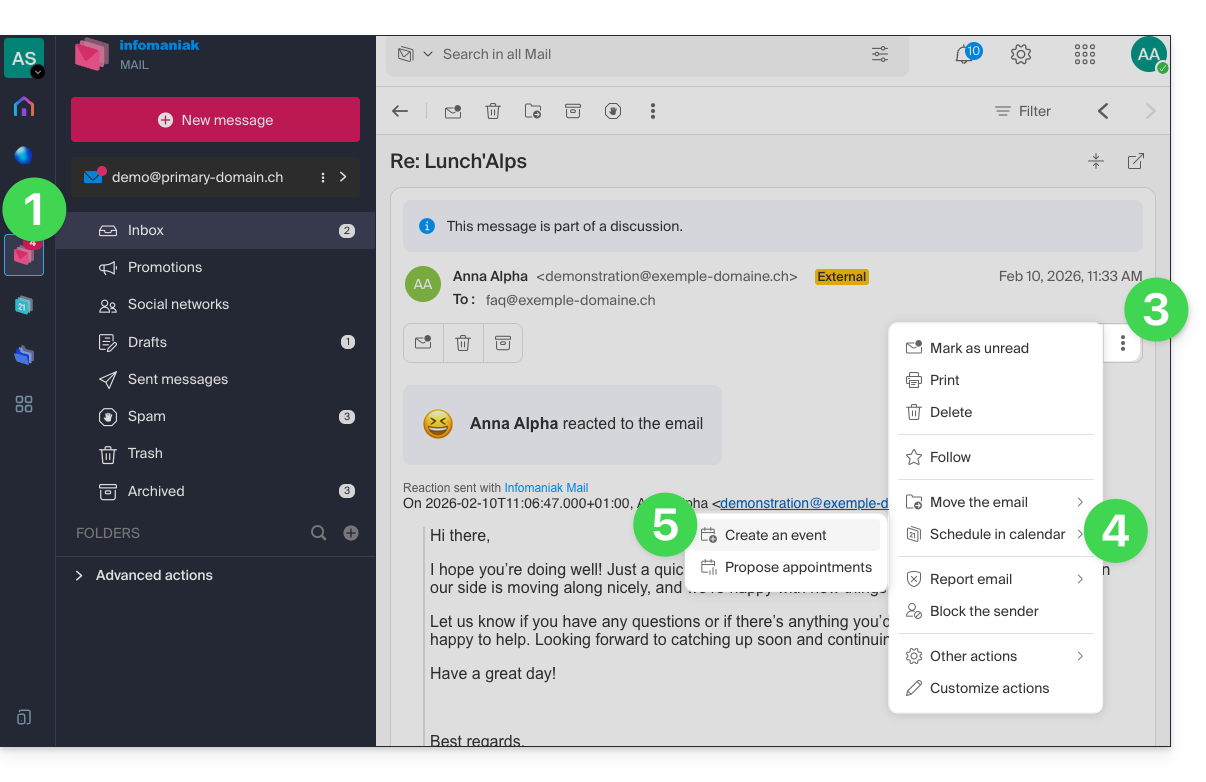This screenshot has width=1206, height=782.
Task: Archive thread via toolbar archive icon
Action: click(573, 111)
